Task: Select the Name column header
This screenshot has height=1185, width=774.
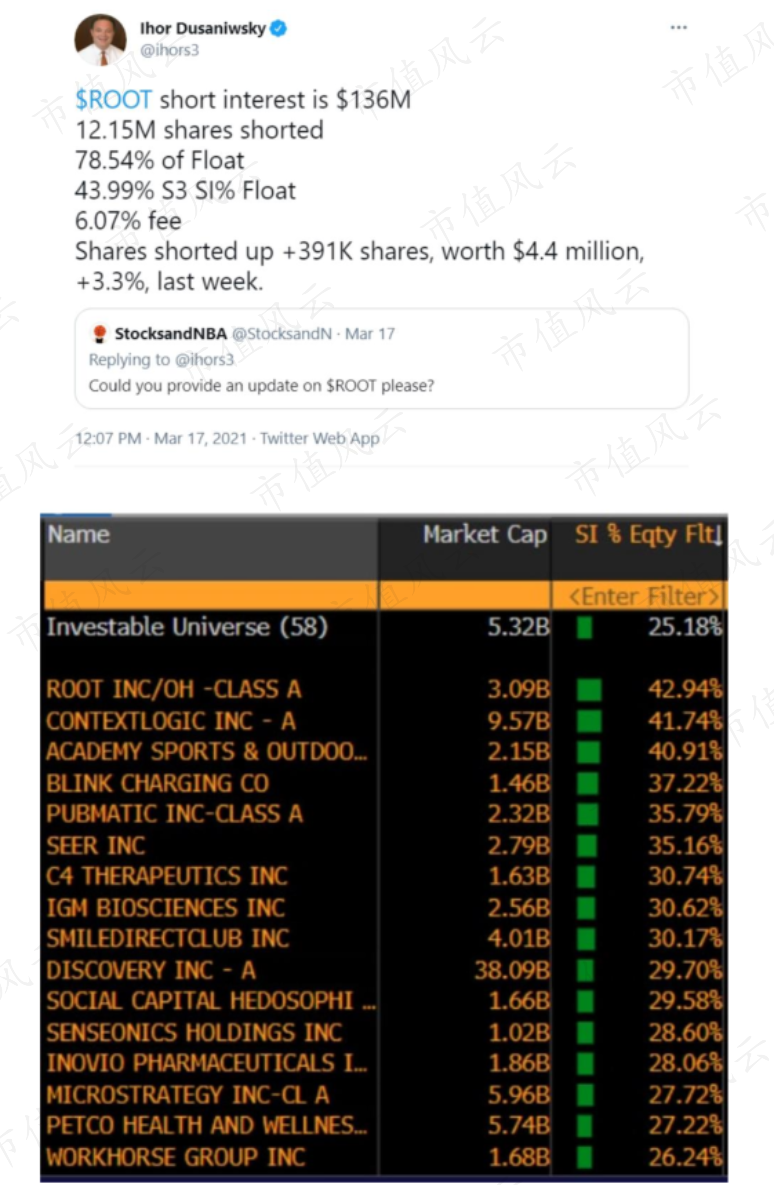Action: click(79, 535)
